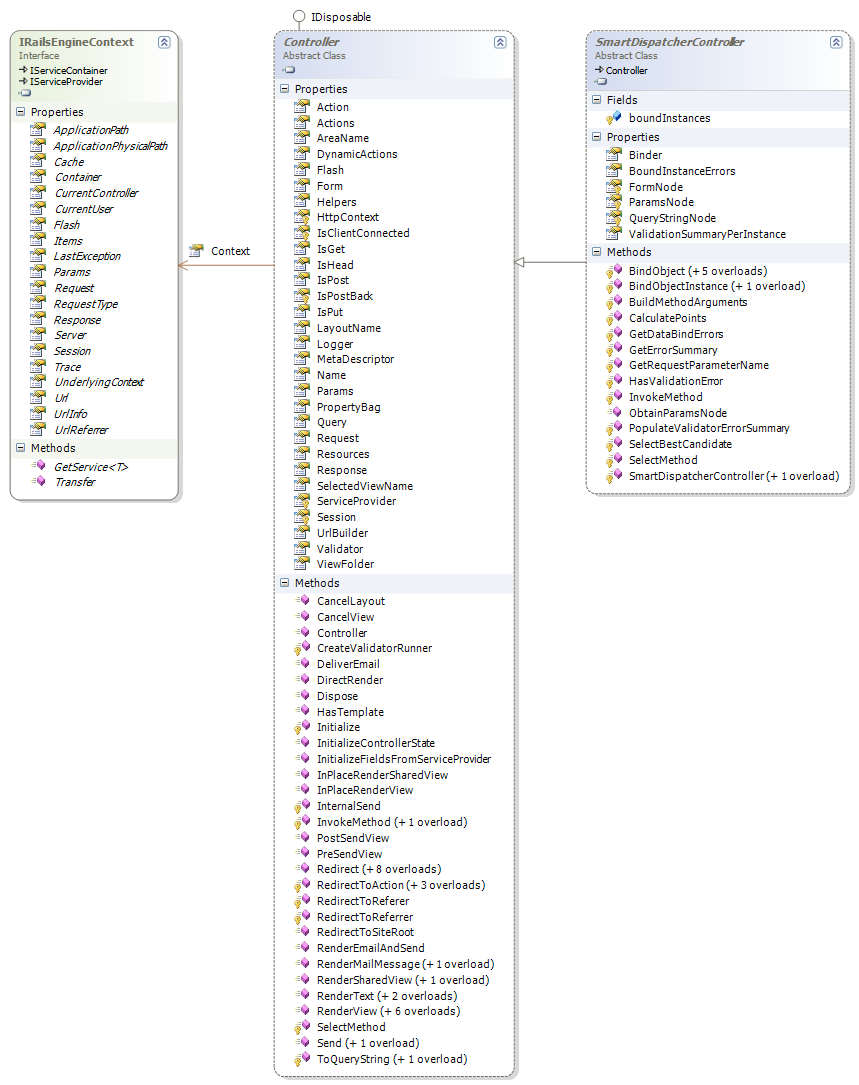The width and height of the screenshot is (859, 1085).
Task: Collapse Properties section in IRailsEngineContext
Action: pos(21,111)
